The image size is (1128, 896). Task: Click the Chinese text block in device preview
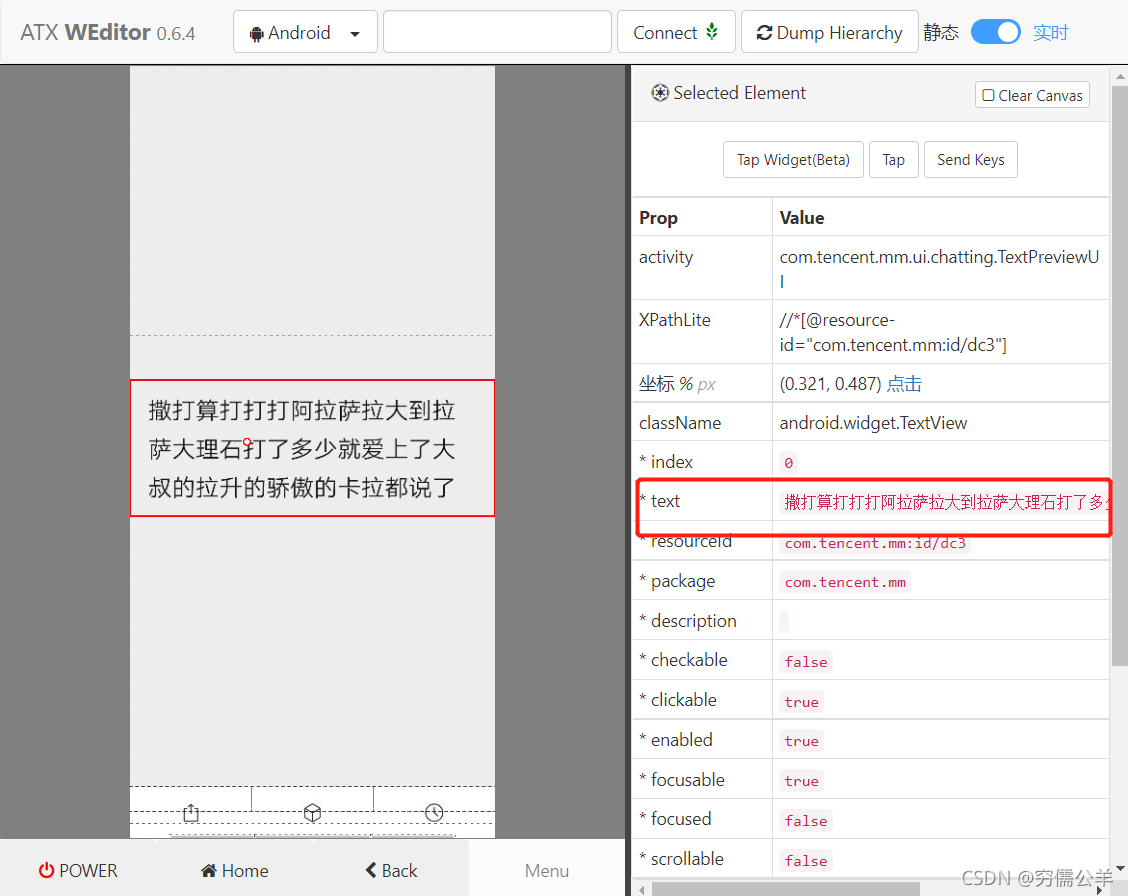coord(312,448)
